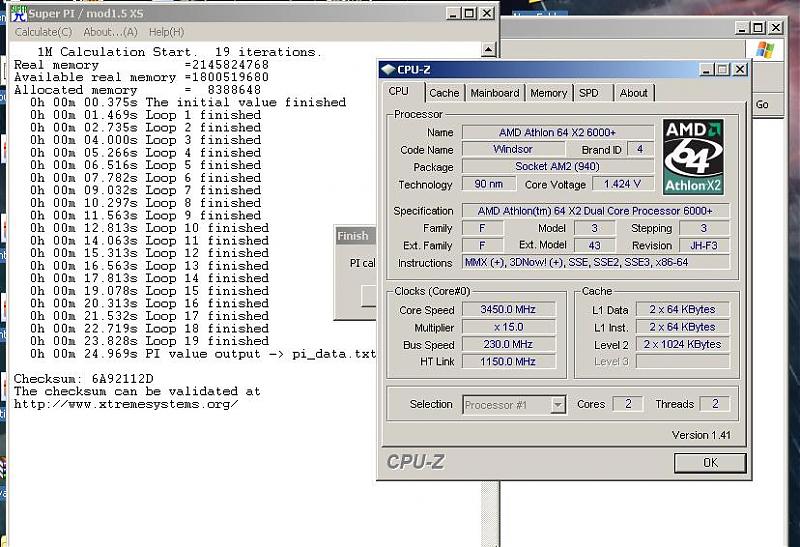The height and width of the screenshot is (547, 800).
Task: Click the Loop 1 finished line
Action: point(145,115)
